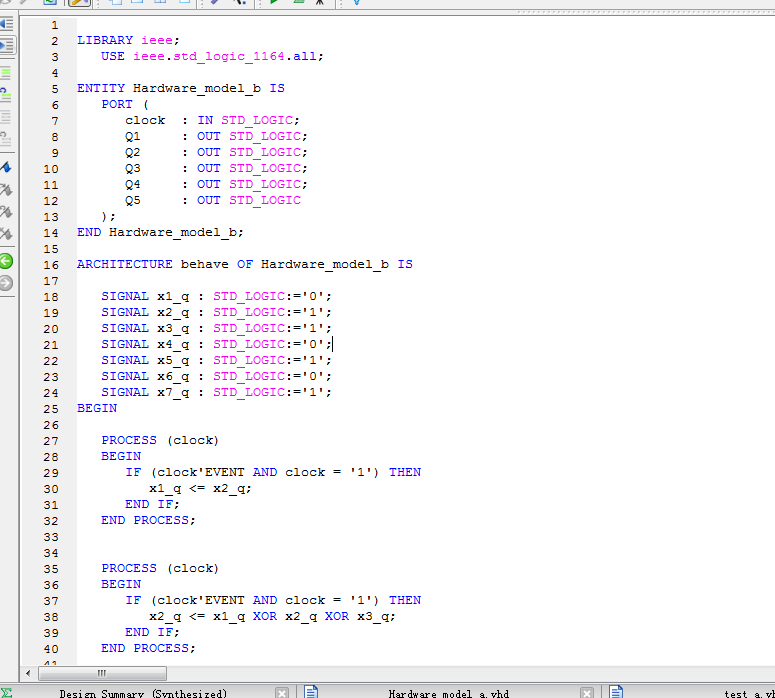Click the clear bookmarks icon above green arrow
775x698 pixels.
coord(6,234)
